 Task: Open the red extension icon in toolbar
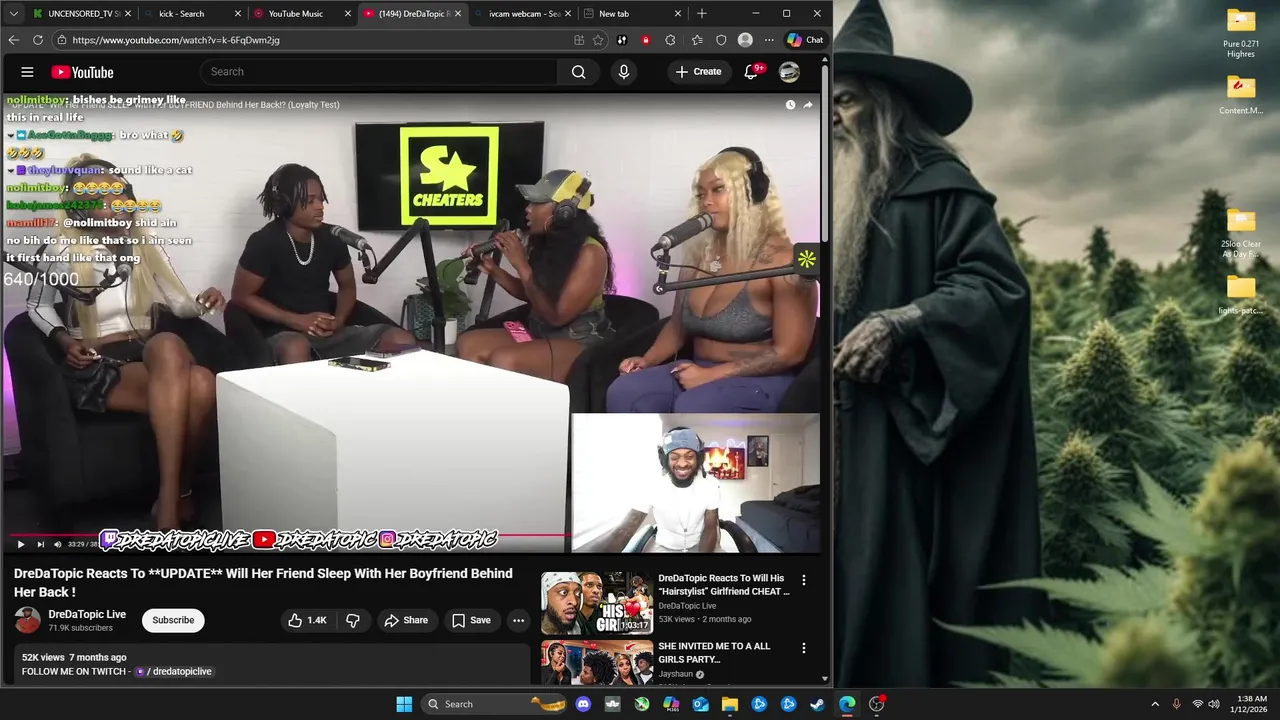click(646, 40)
